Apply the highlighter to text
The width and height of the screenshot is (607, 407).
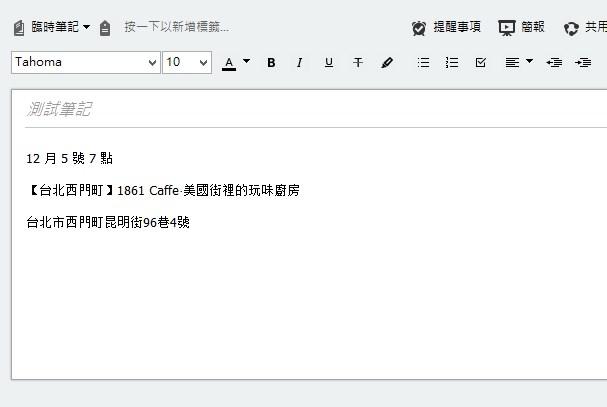click(x=387, y=63)
